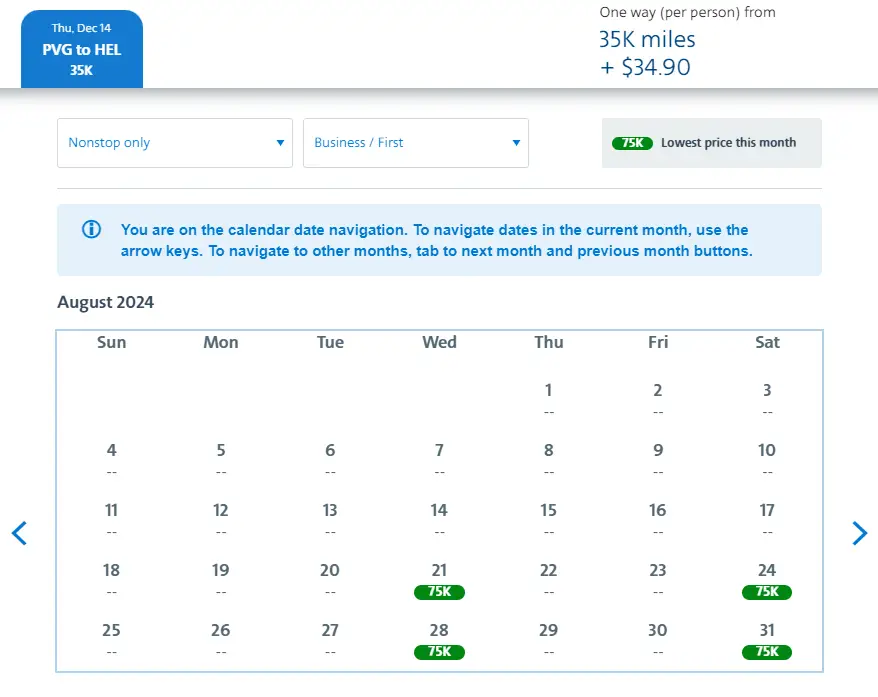Select the PVG to HEL flight tab
The width and height of the screenshot is (878, 697).
pos(82,50)
